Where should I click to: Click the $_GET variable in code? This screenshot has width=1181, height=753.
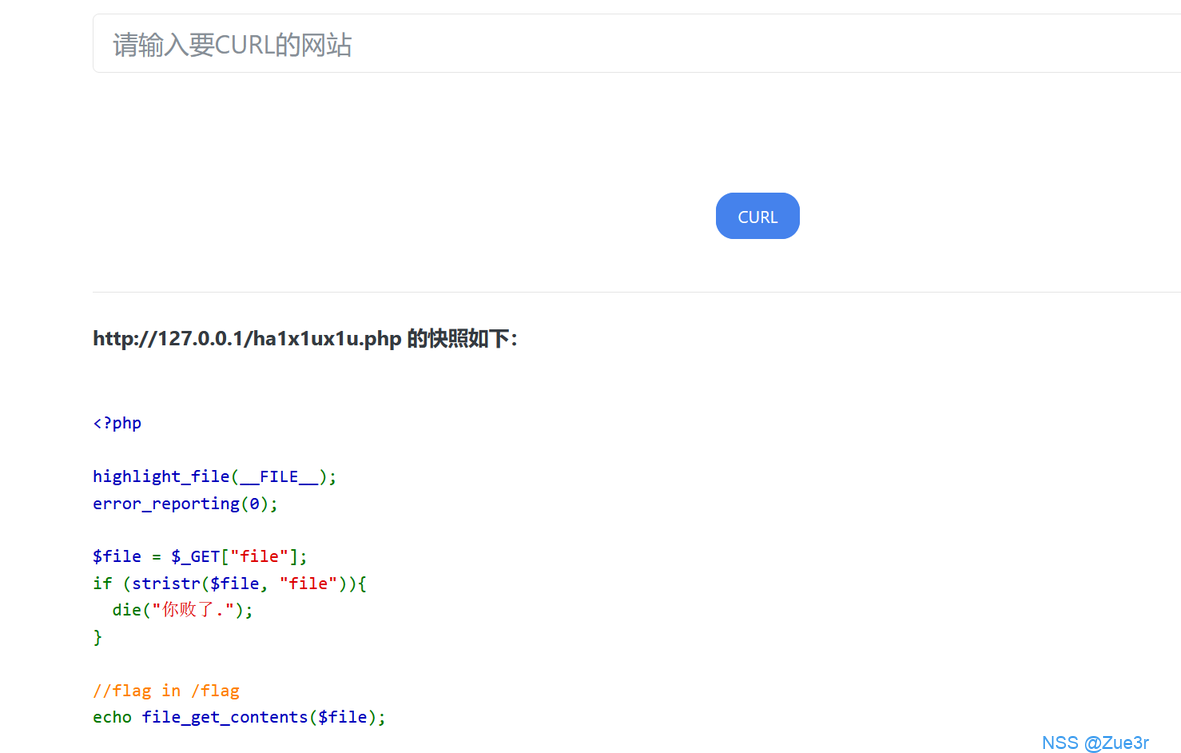click(195, 557)
